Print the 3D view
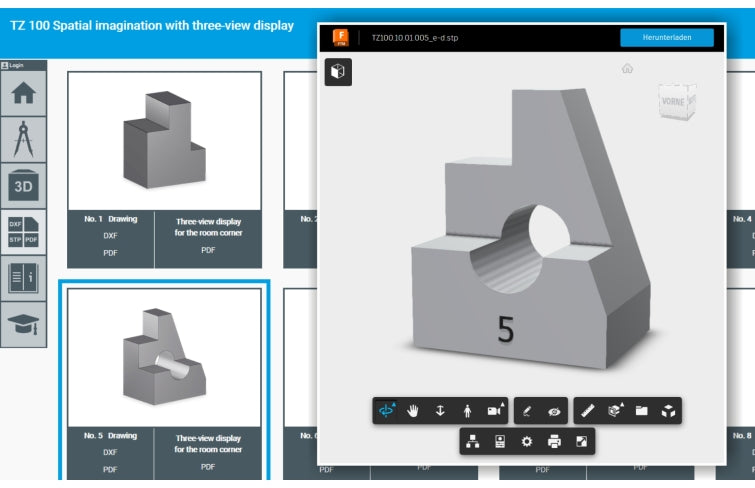This screenshot has height=488, width=755. coord(554,441)
